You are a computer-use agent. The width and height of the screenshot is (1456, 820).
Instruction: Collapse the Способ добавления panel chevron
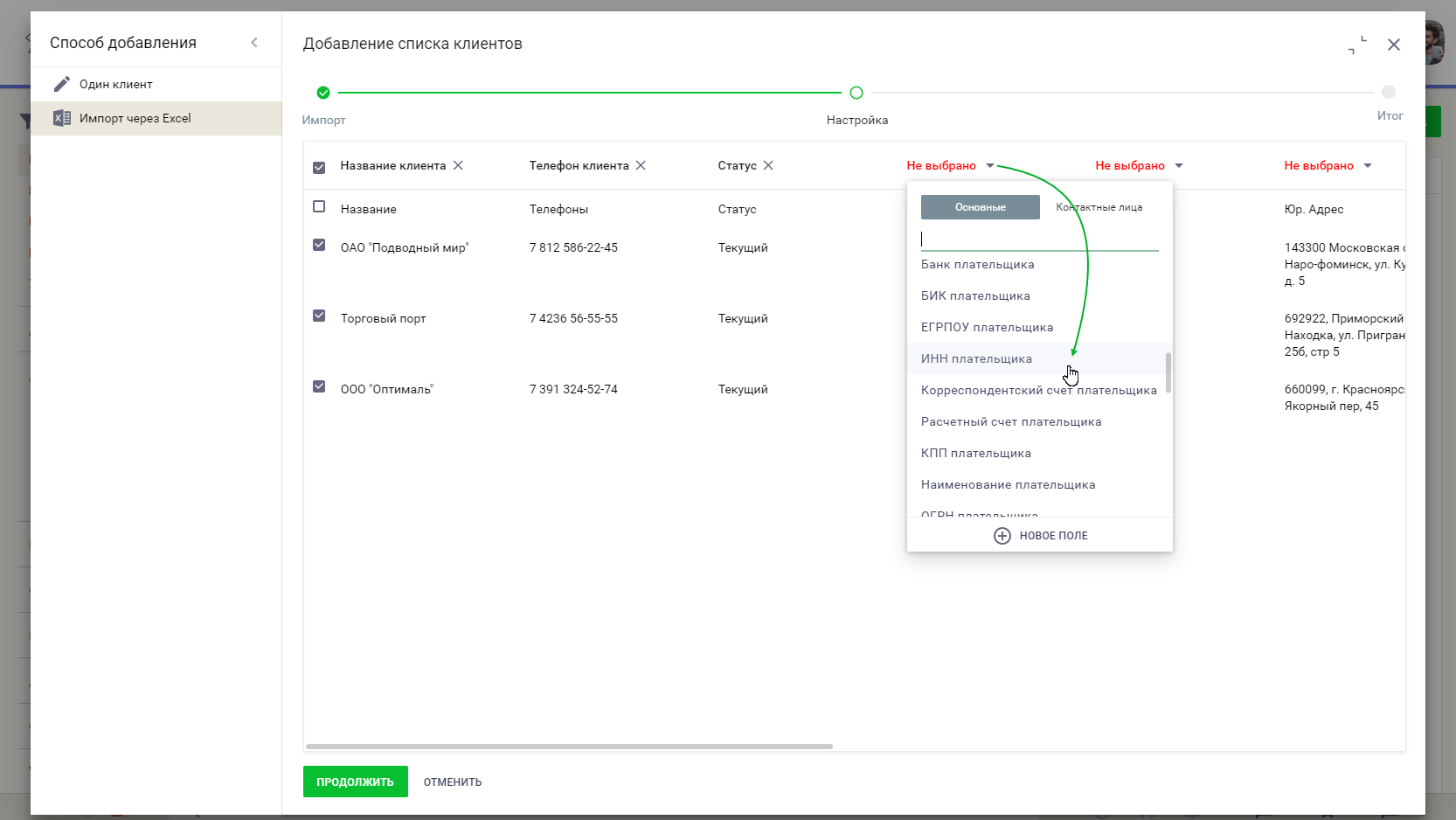pos(254,42)
